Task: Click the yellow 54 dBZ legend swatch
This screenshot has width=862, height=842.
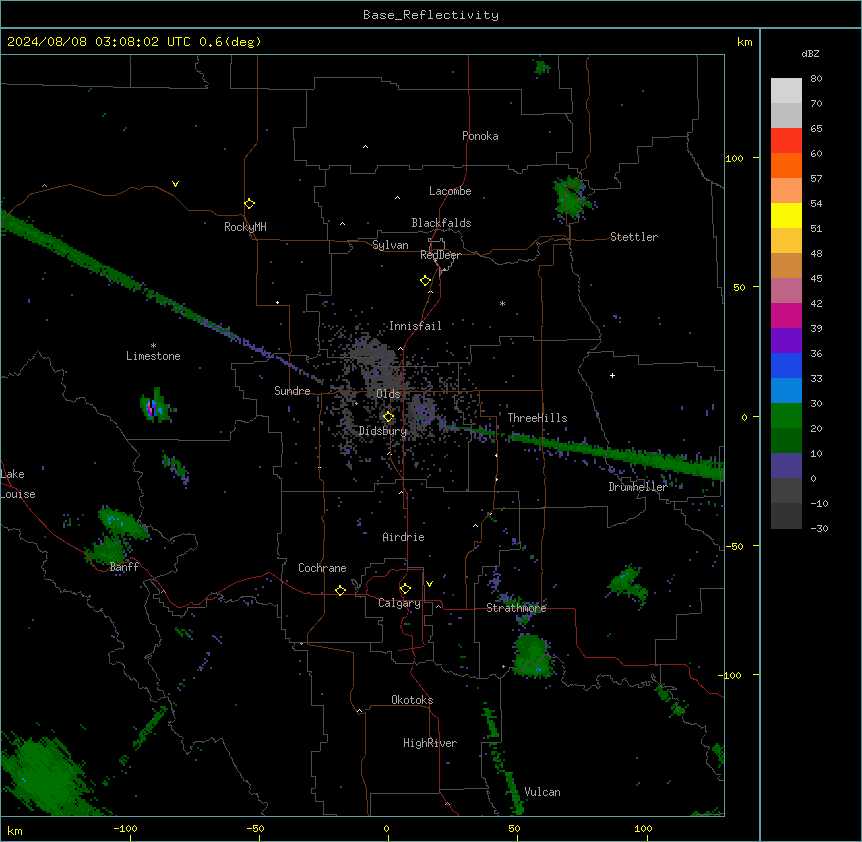Action: (786, 215)
